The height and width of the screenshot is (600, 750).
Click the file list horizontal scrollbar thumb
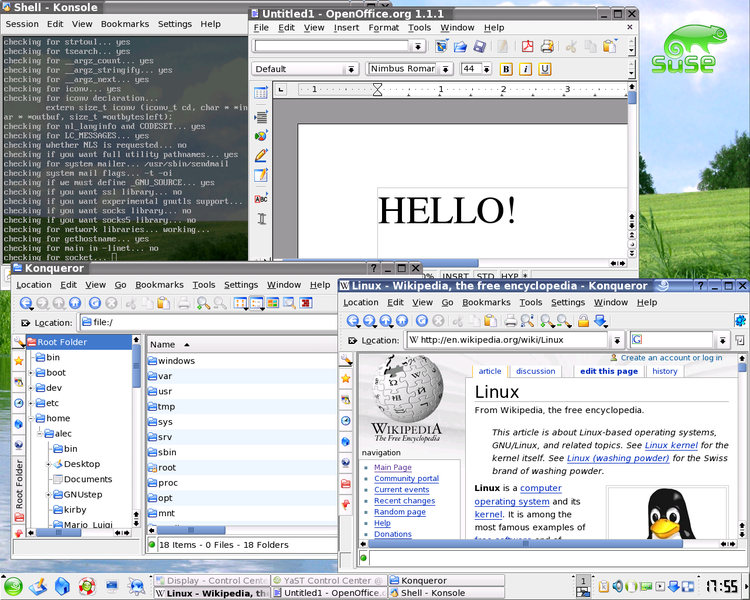(190, 530)
